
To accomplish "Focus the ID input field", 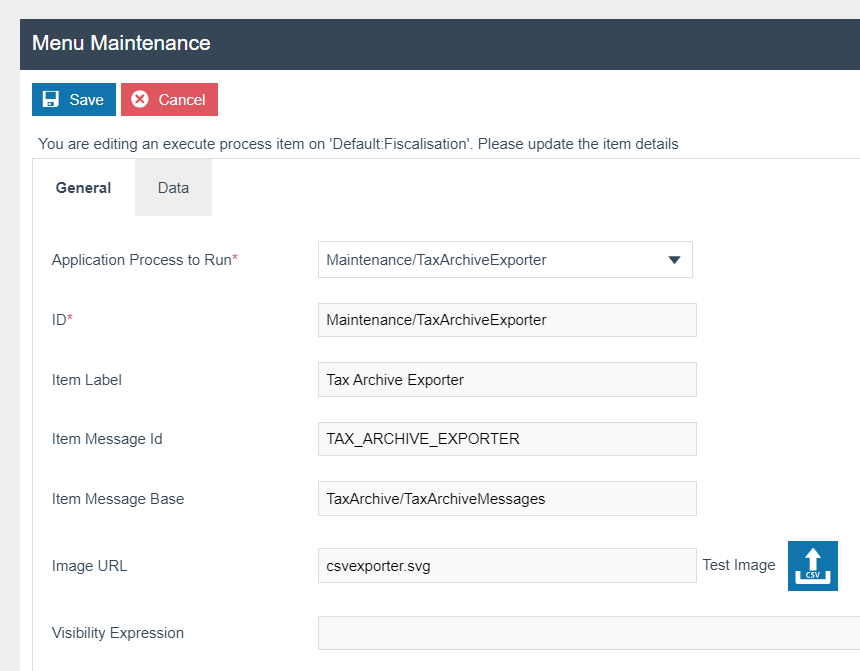I will [x=506, y=320].
